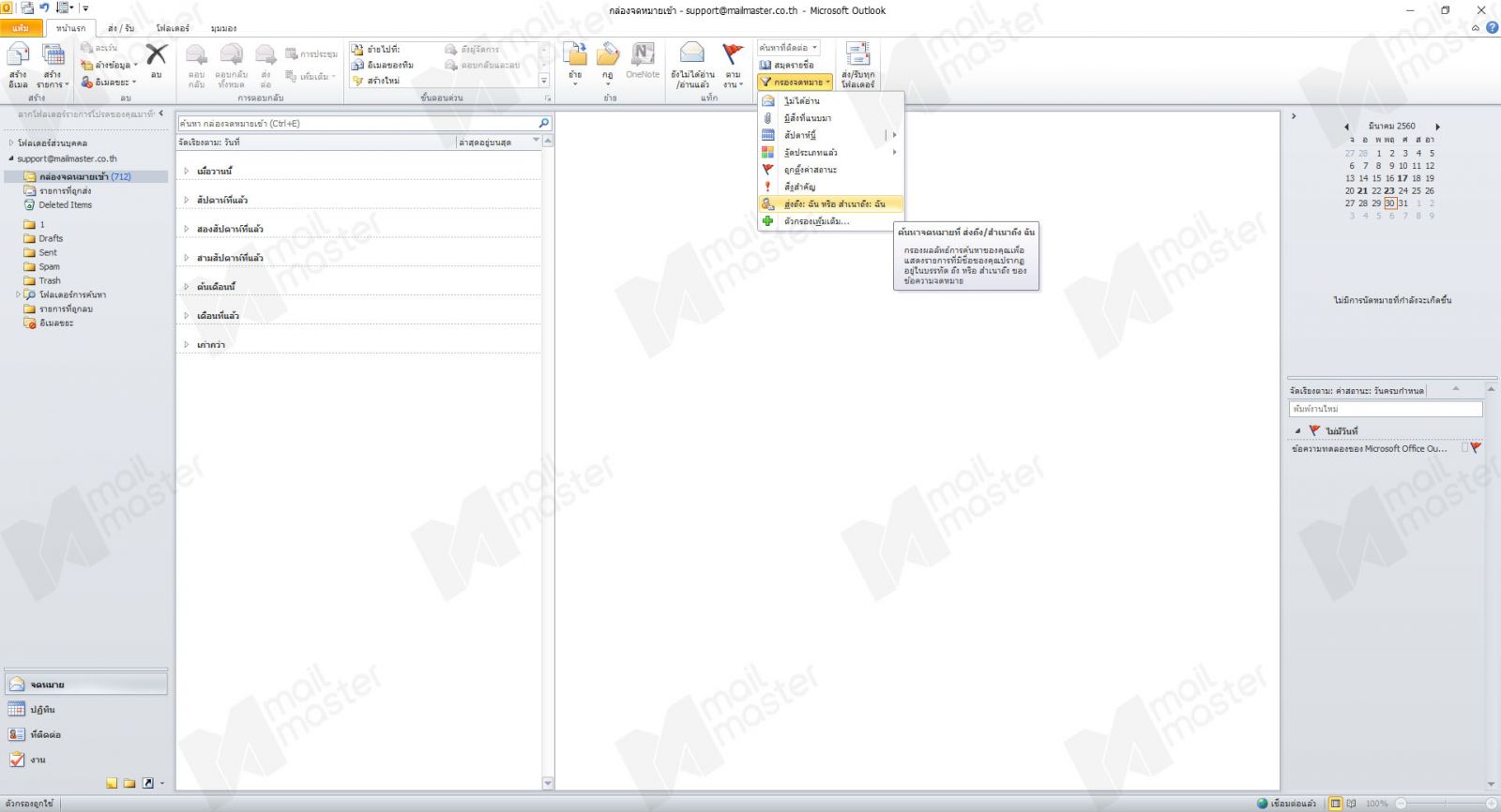The image size is (1501, 812).
Task: Open the แฟ้ม (File) tab
Action: [x=21, y=28]
